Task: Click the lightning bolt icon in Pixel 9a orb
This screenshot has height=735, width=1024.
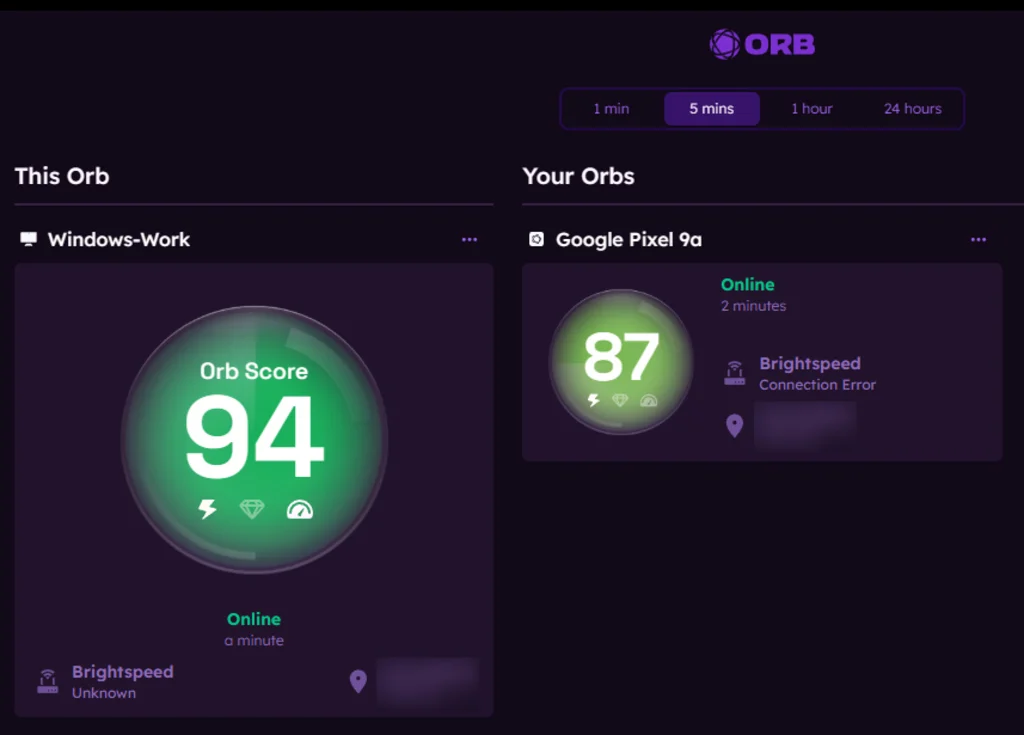Action: (593, 400)
